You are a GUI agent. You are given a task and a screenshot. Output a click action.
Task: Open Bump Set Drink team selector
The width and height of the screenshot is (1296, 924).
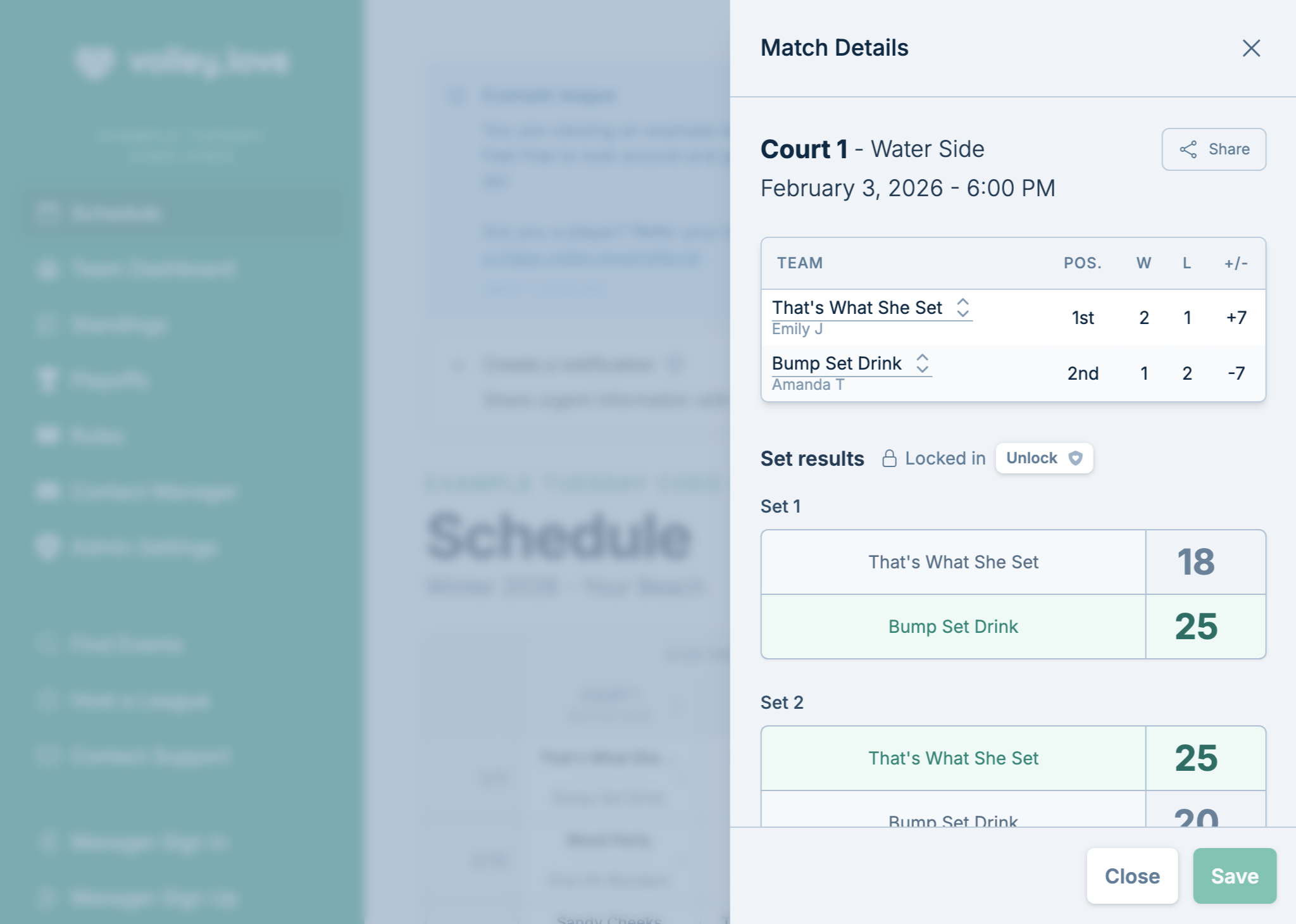(922, 363)
